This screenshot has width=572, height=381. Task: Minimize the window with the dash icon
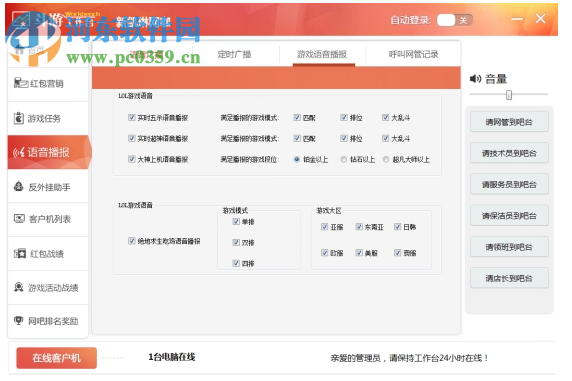point(517,19)
